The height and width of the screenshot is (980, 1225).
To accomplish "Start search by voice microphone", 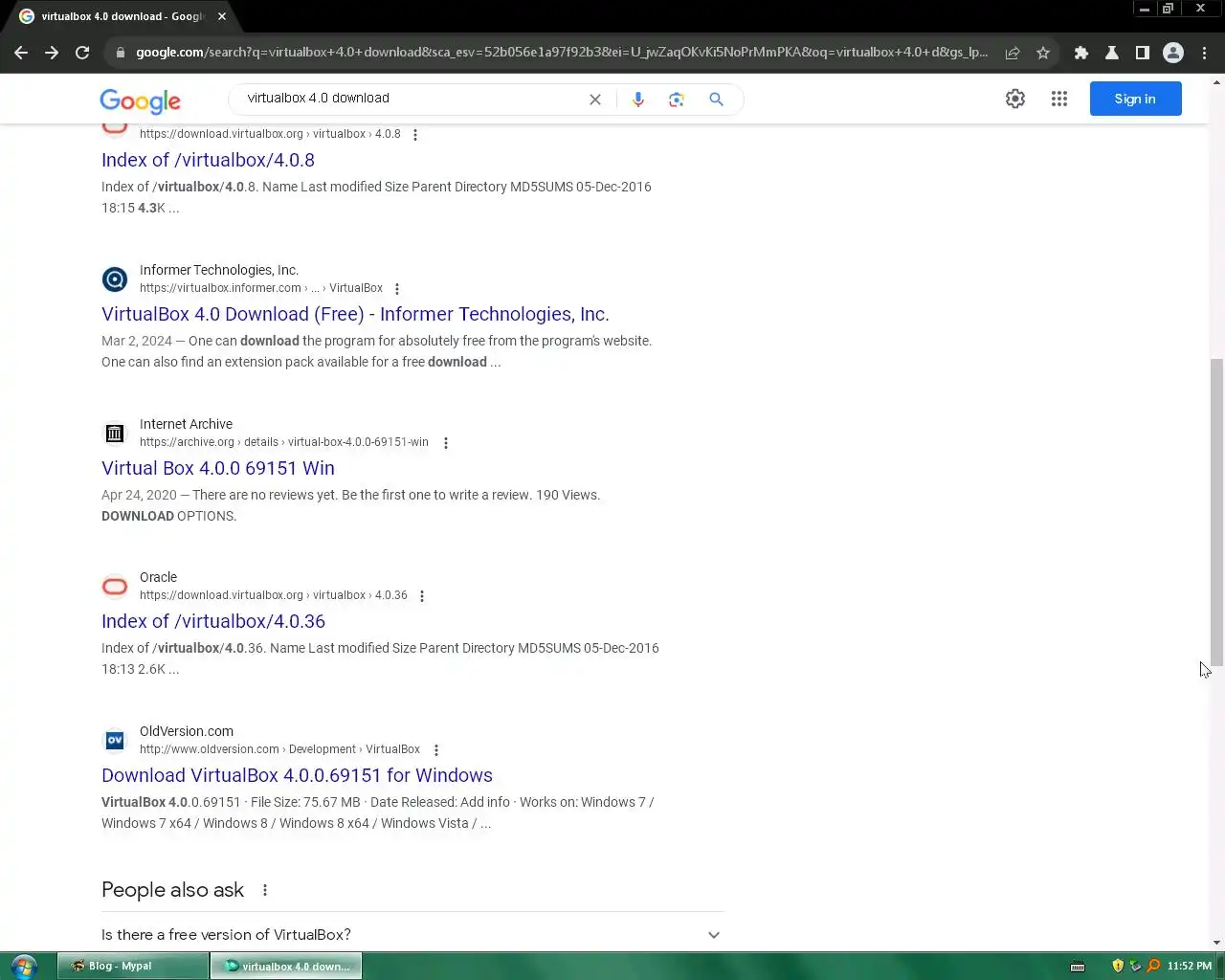I will click(638, 100).
